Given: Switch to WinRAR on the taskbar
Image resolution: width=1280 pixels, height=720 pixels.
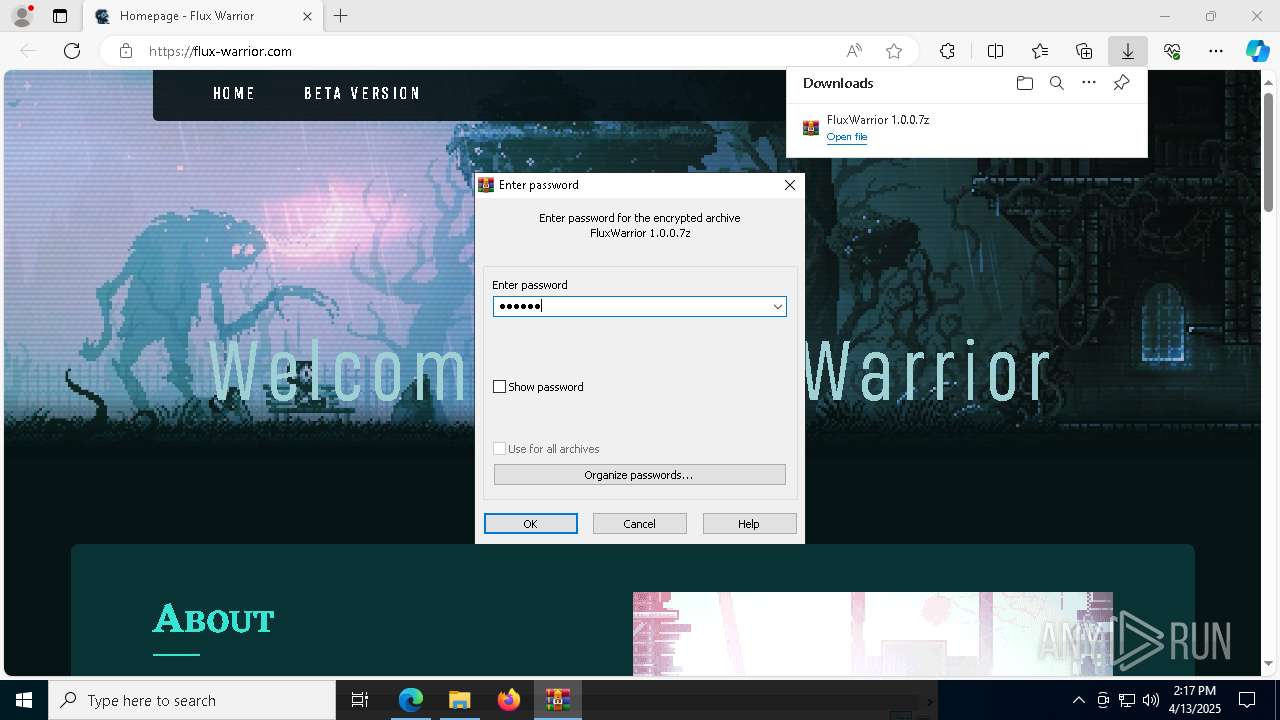Looking at the screenshot, I should pyautogui.click(x=557, y=700).
